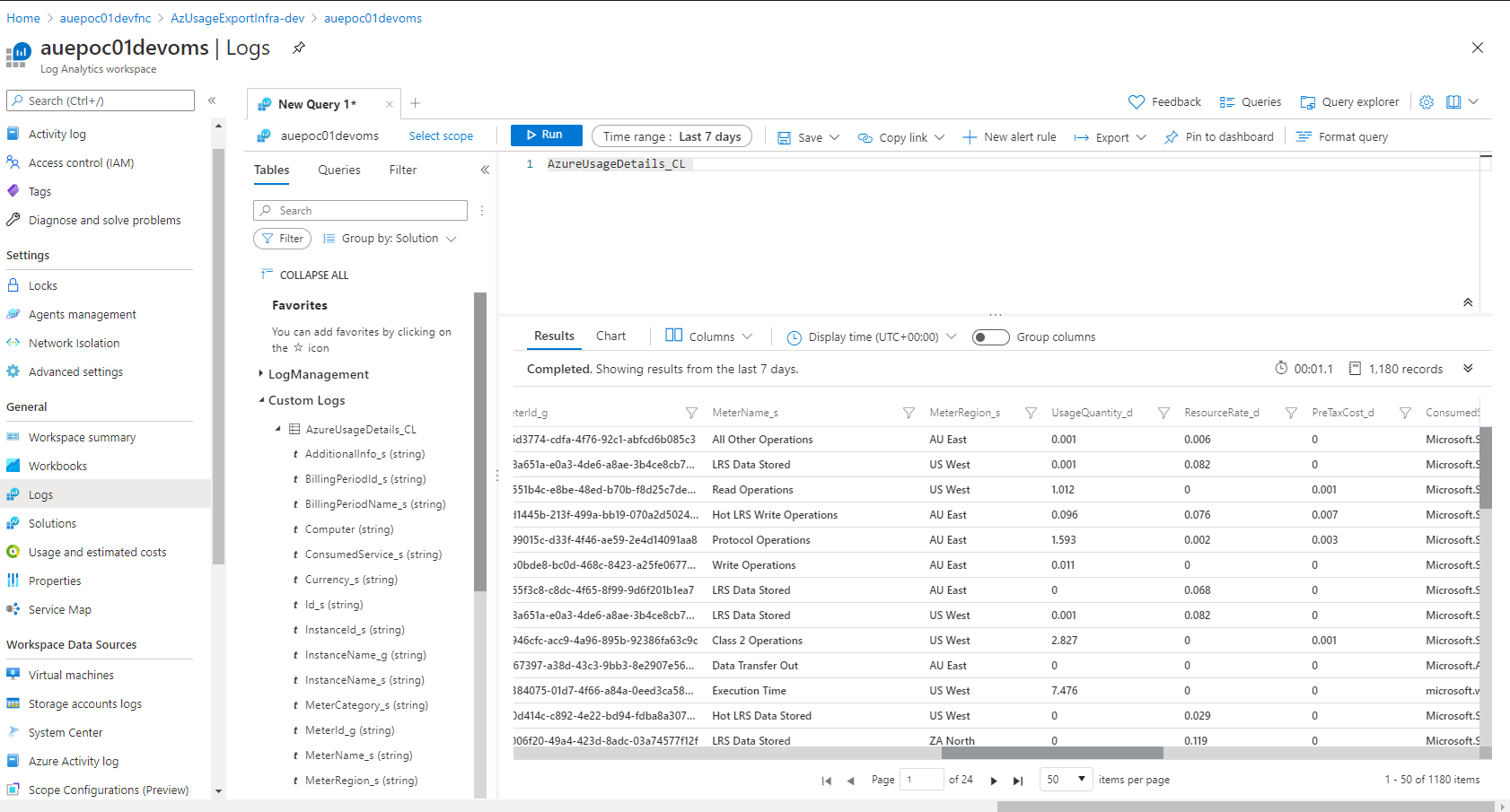1510x812 pixels.
Task: Filter ResourceRate_d column
Action: tap(1291, 413)
